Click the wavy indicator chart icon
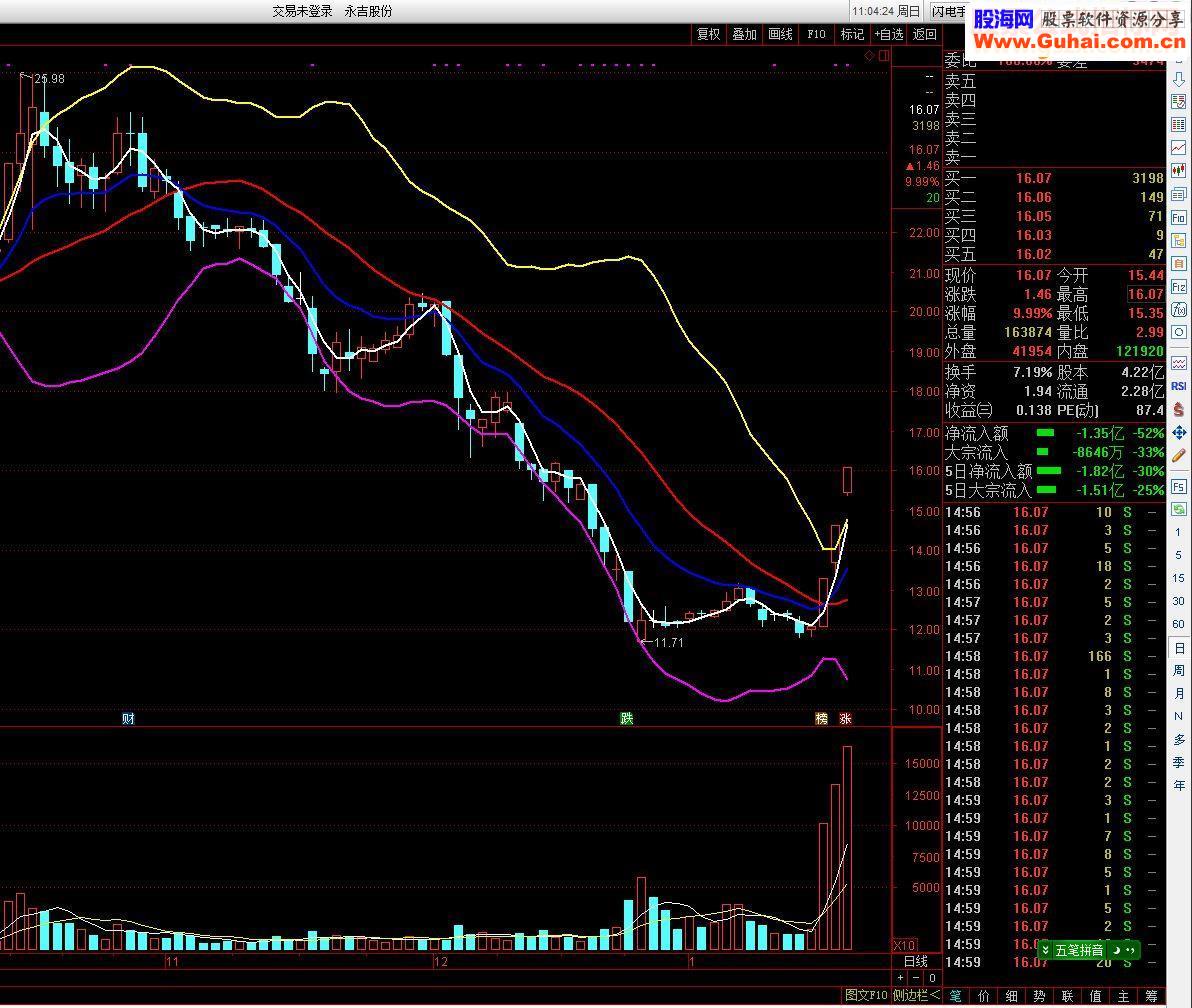Image resolution: width=1192 pixels, height=1008 pixels. [x=1178, y=363]
